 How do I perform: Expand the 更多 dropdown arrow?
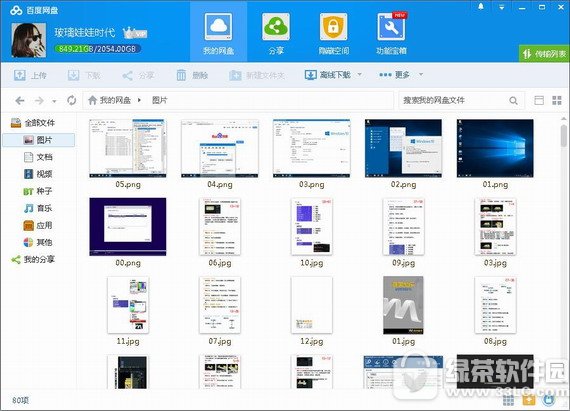(421, 74)
